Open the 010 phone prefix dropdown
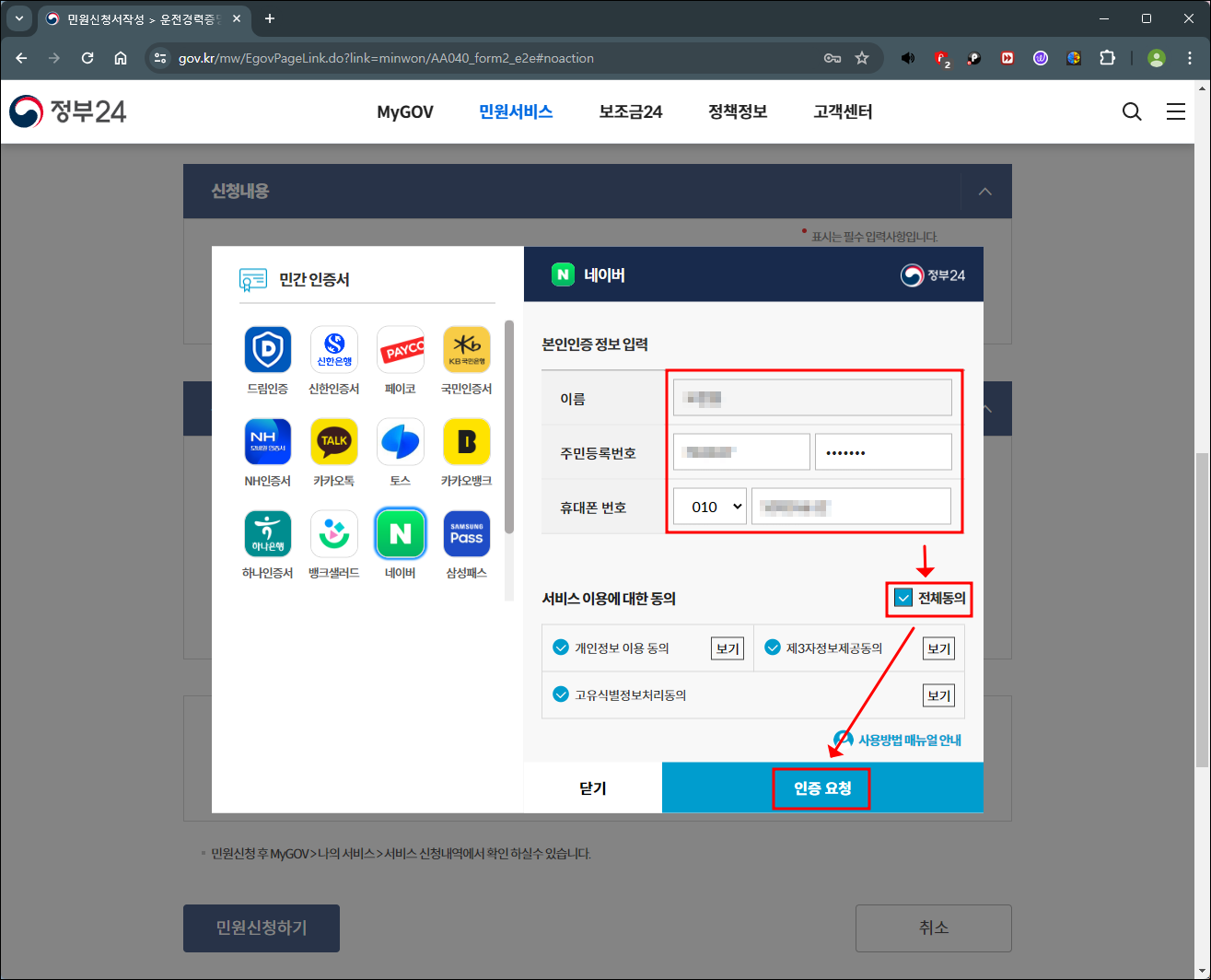 coord(710,507)
